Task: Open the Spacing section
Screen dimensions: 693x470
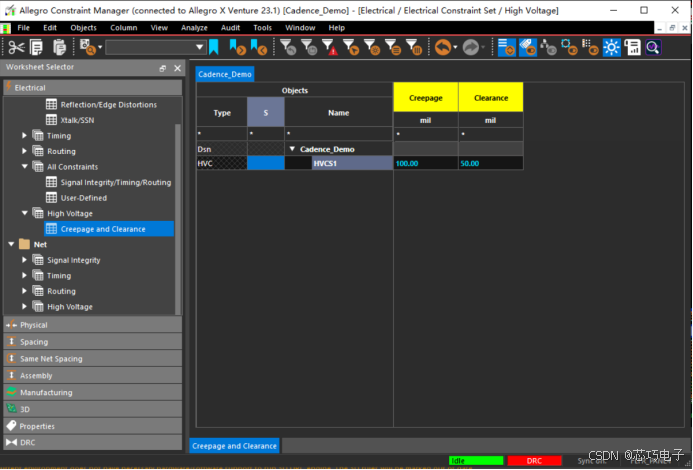Action: click(x=93, y=342)
